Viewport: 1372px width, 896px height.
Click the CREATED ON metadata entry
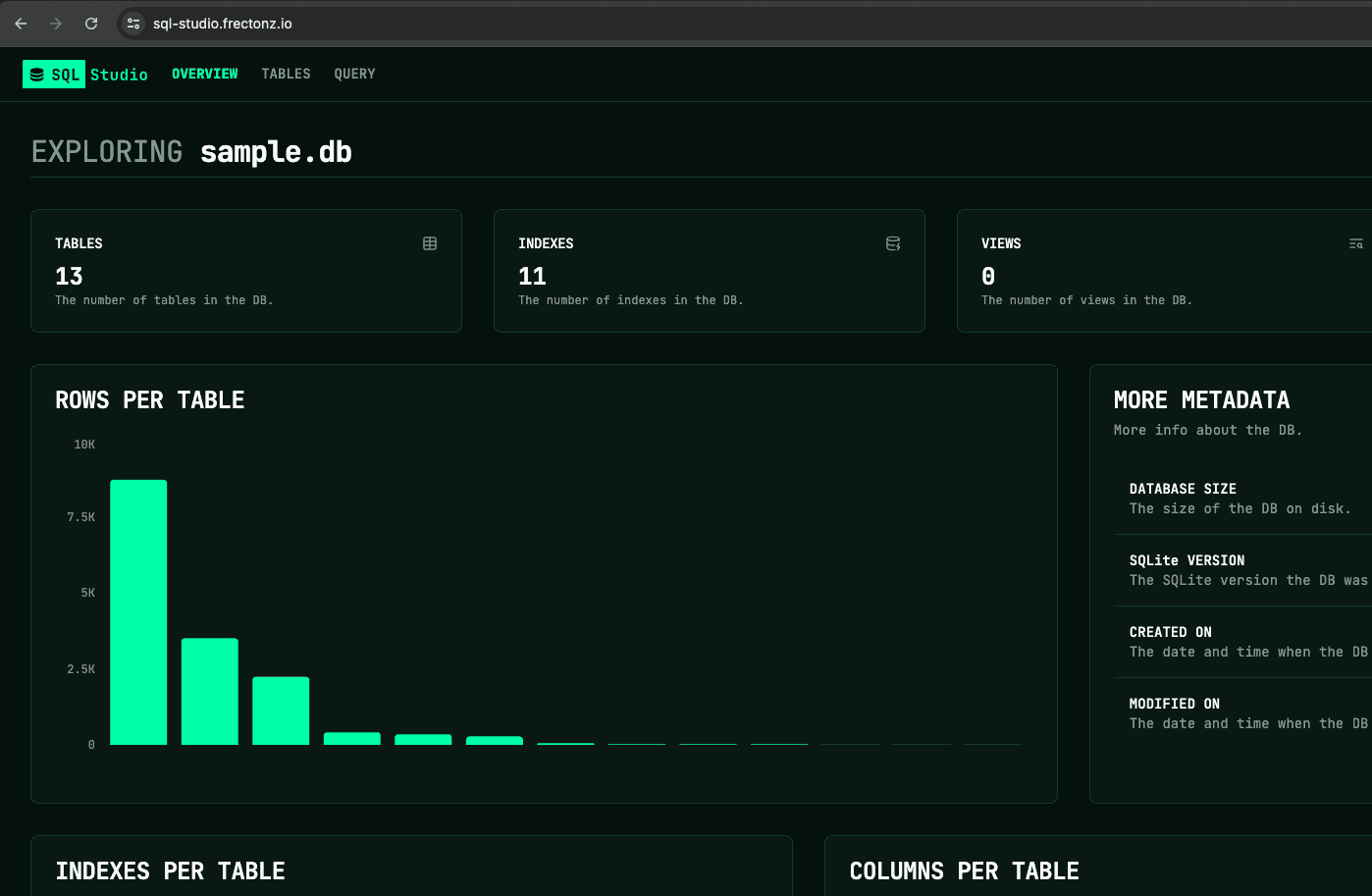(1242, 642)
